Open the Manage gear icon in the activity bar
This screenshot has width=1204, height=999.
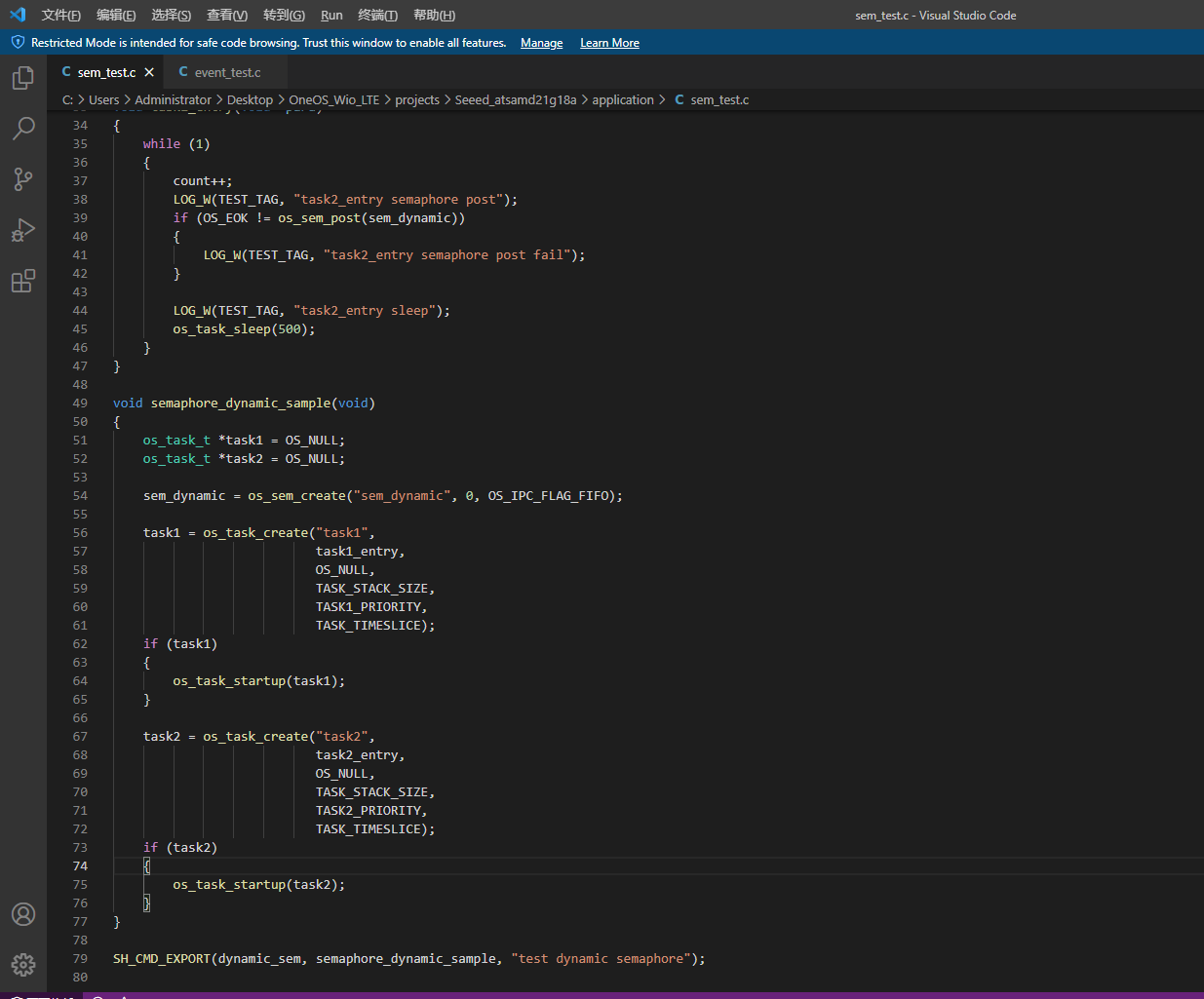(x=23, y=965)
